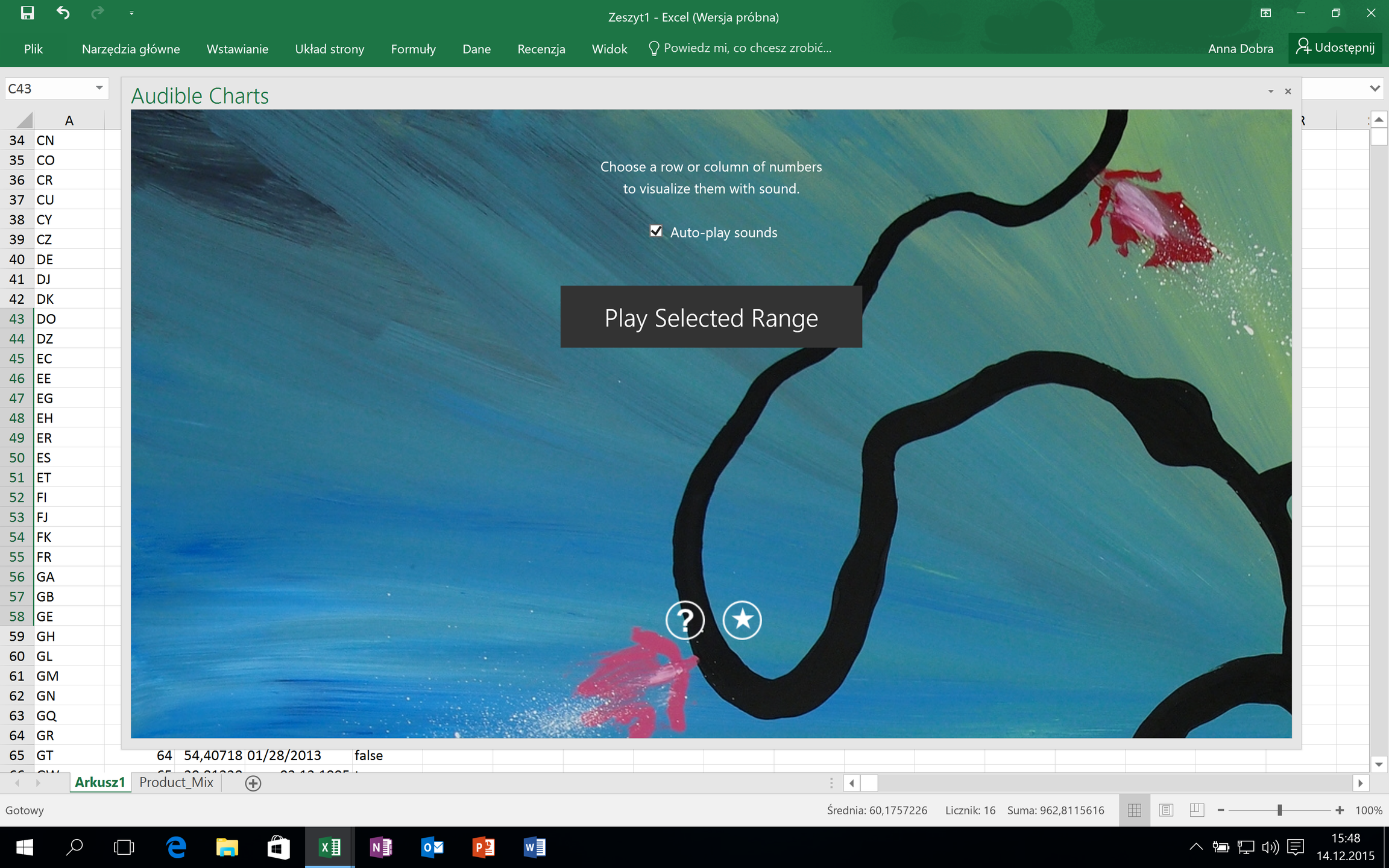1389x868 pixels.
Task: Open the ribbon display options icon
Action: click(x=1265, y=13)
